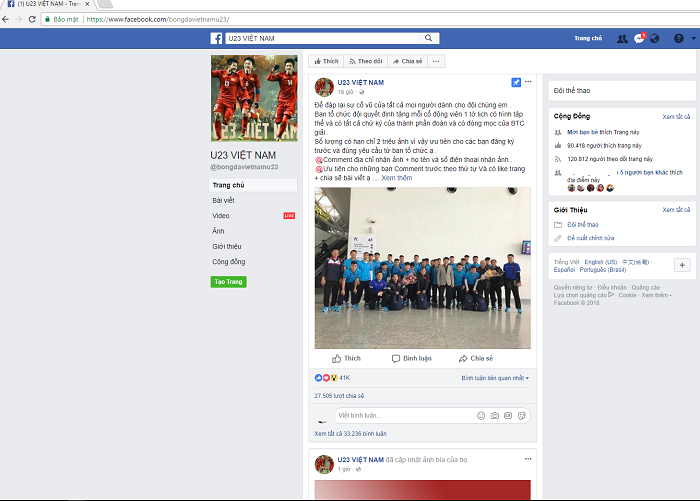The width and height of the screenshot is (700, 501).
Task: Click 'Đề xuất chỉnh sửa' link
Action: coord(590,238)
